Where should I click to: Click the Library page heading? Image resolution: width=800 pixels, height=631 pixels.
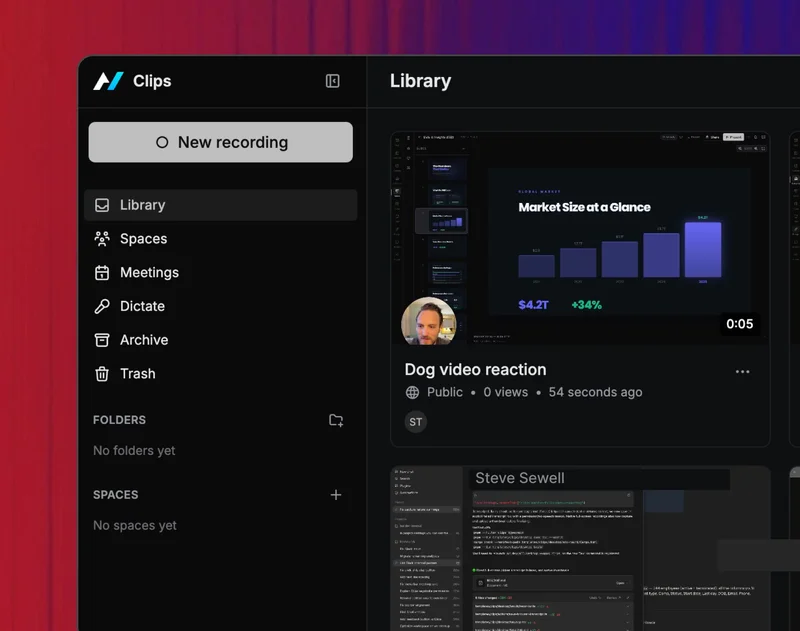pyautogui.click(x=420, y=81)
